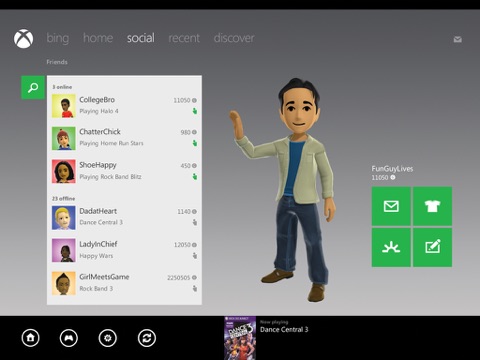Select ChatterChick from the friends list
The image size is (480, 360).
[124, 138]
